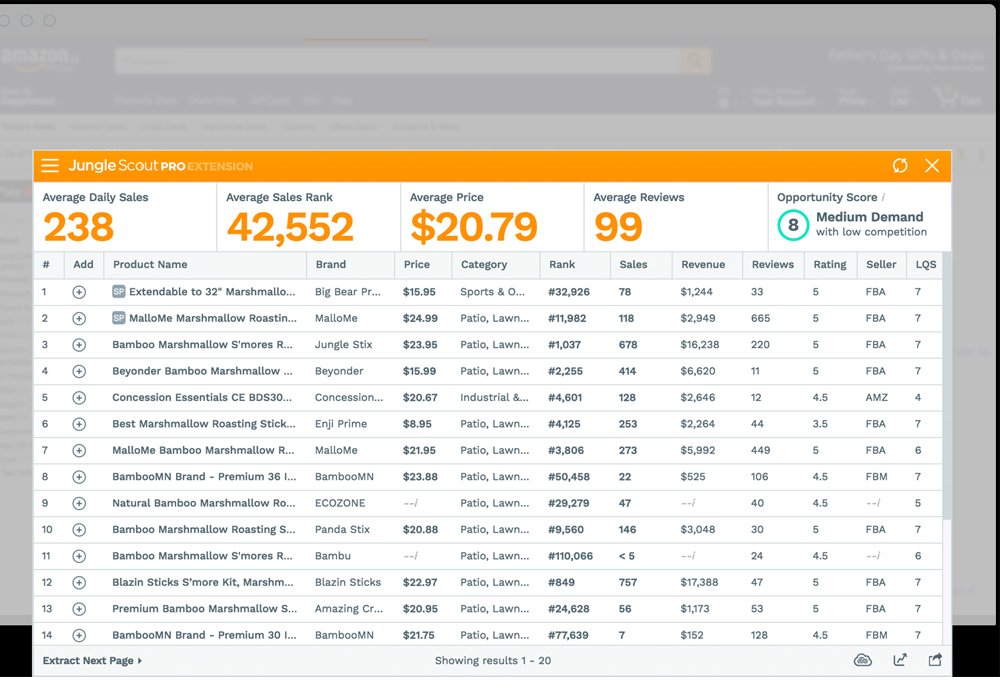Image resolution: width=1000 pixels, height=700 pixels.
Task: Sort table by Price column
Action: coord(416,265)
